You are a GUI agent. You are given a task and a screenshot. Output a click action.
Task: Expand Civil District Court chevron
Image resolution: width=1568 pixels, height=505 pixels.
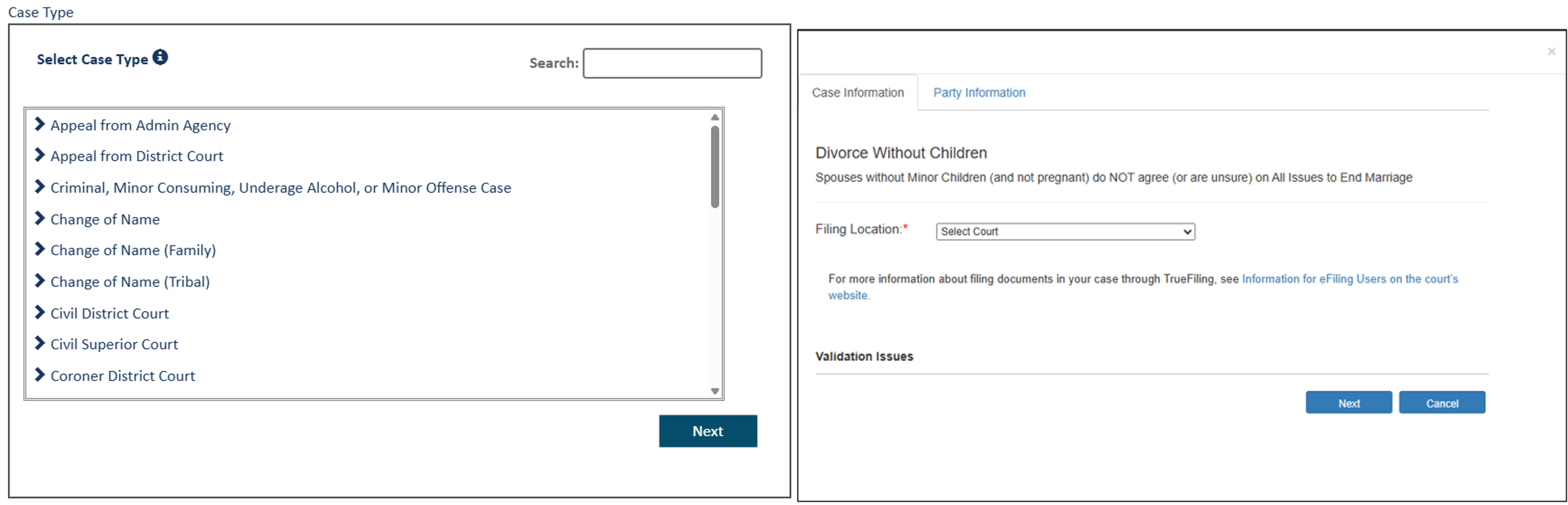point(40,313)
